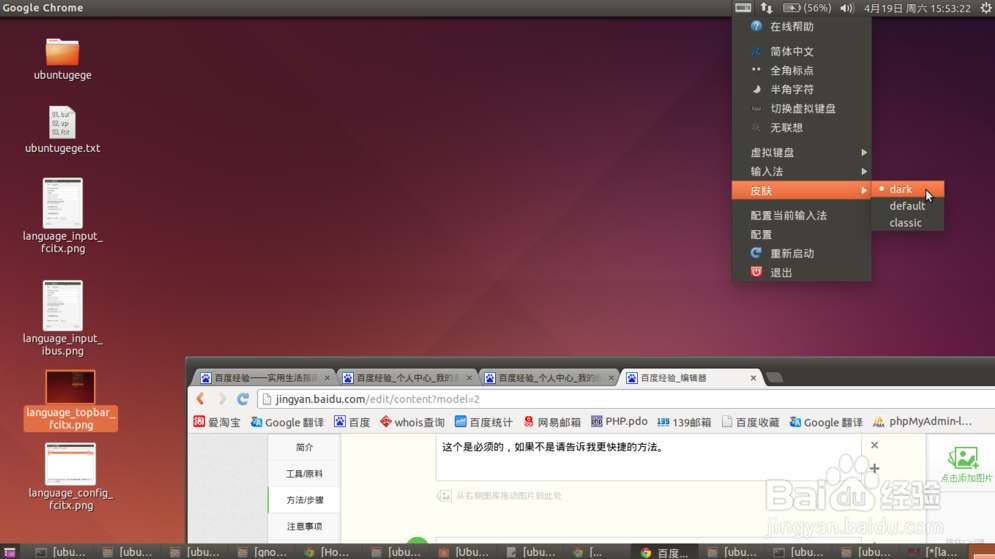Image resolution: width=995 pixels, height=559 pixels.
Task: Open the 139邮箱 bookmark
Action: 684,422
